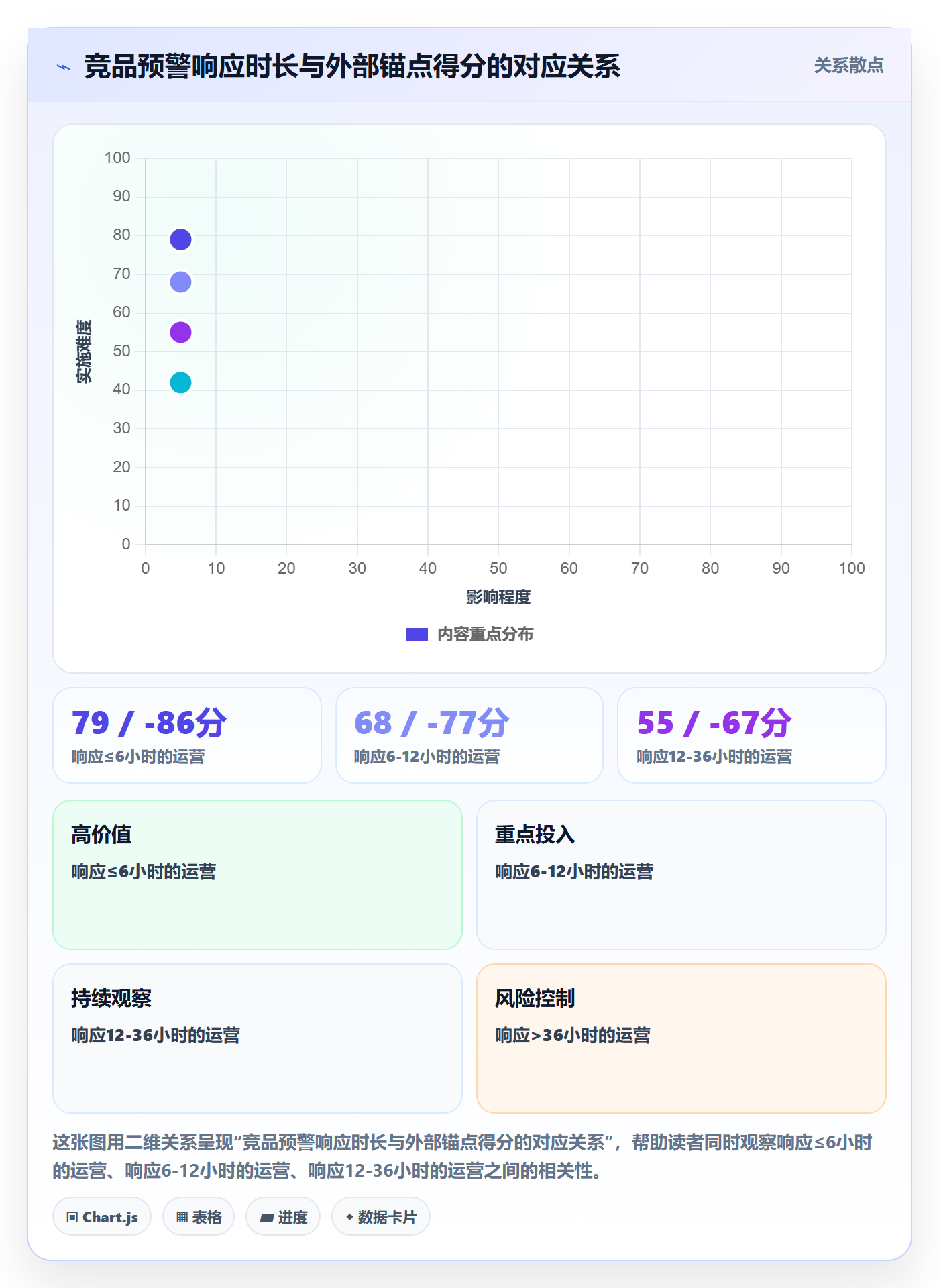Toggle the 内容重点分布 legend item

(469, 634)
